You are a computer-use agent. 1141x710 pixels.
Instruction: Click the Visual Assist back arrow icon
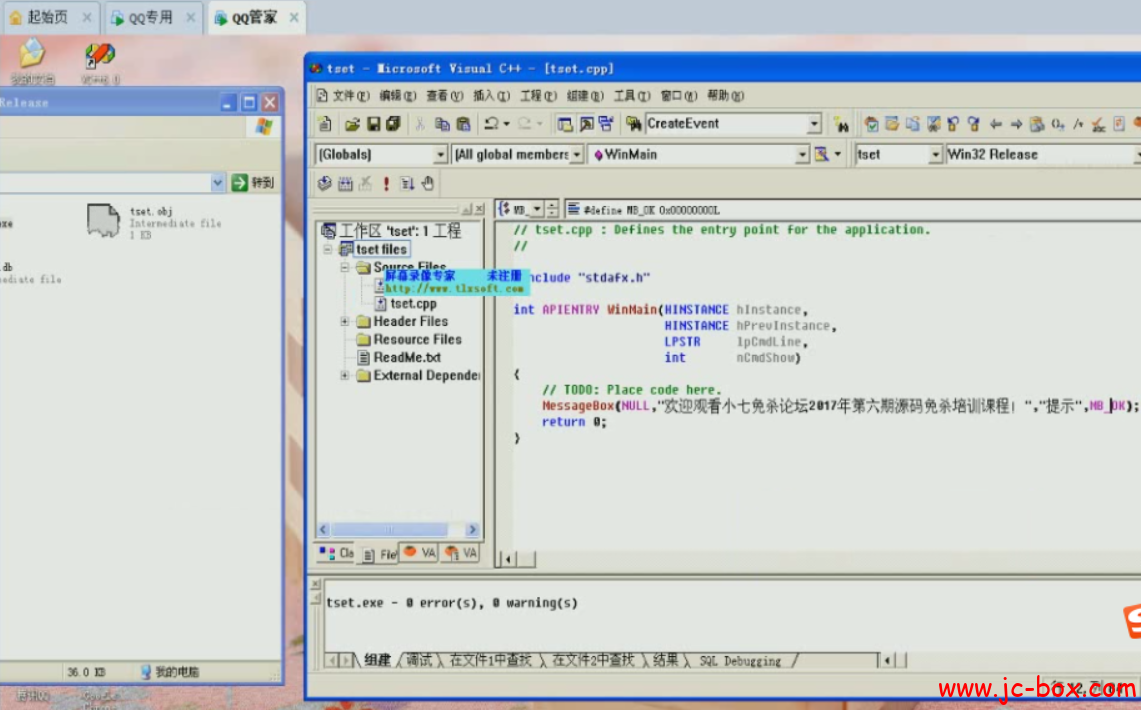(995, 124)
